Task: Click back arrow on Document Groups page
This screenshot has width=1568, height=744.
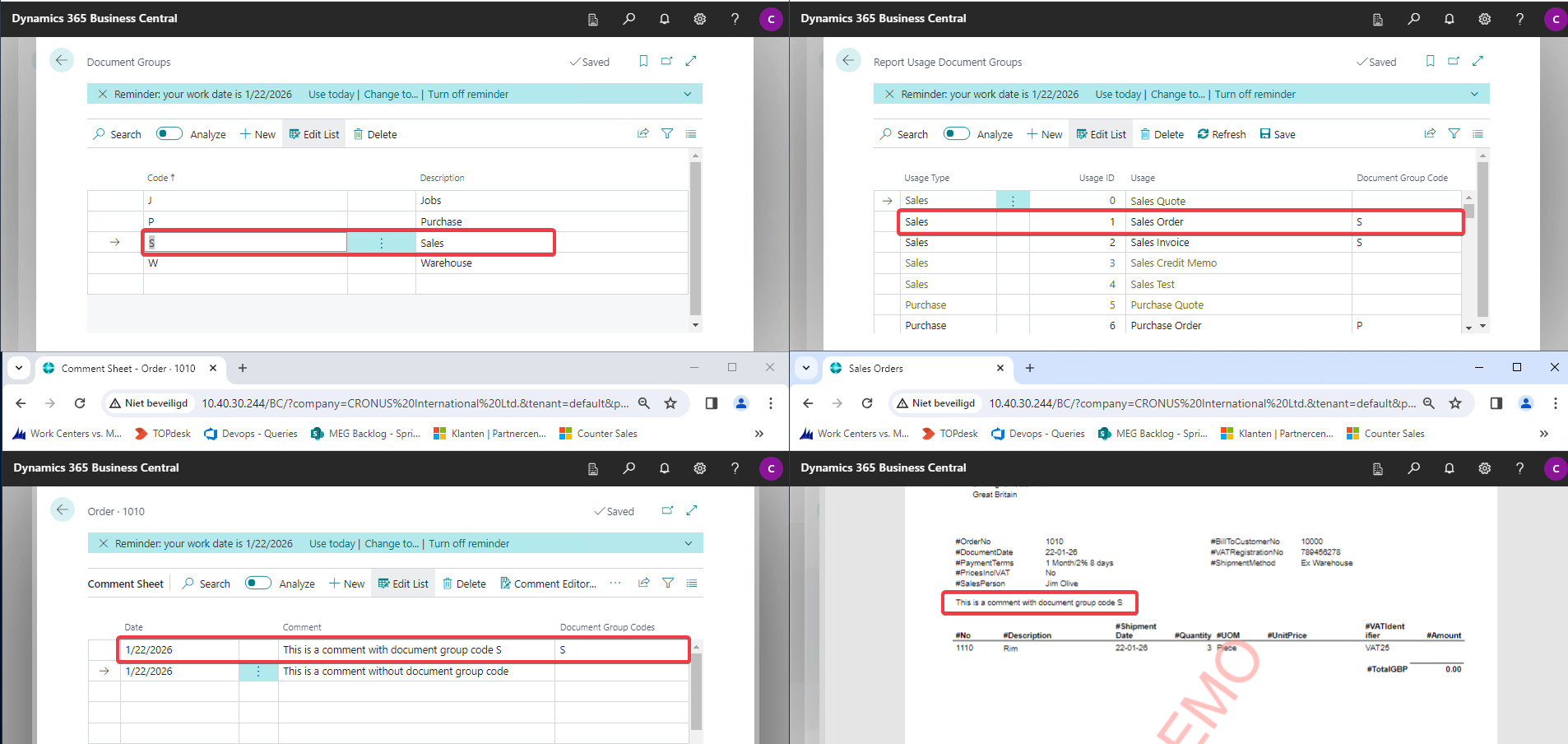Action: [62, 61]
